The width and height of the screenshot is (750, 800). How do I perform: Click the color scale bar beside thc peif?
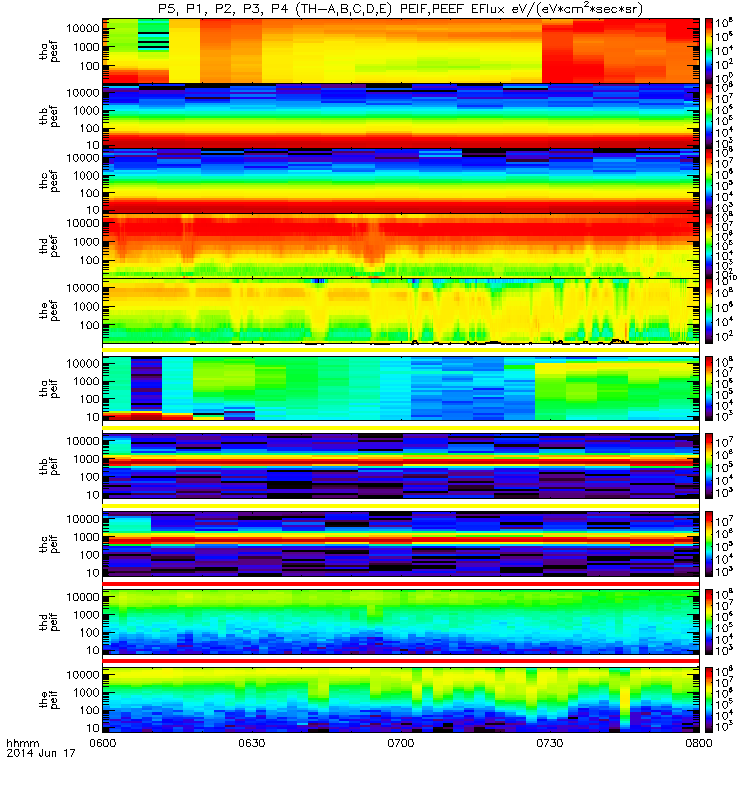709,544
